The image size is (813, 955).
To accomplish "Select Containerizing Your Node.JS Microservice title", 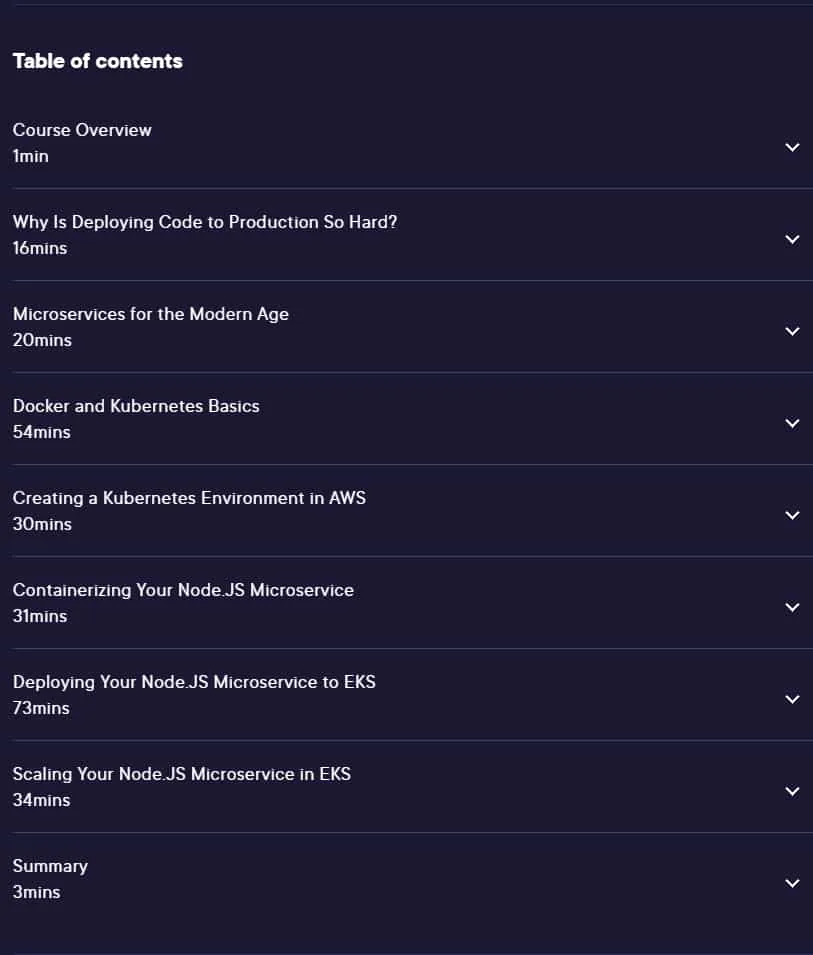I will pyautogui.click(x=183, y=590).
